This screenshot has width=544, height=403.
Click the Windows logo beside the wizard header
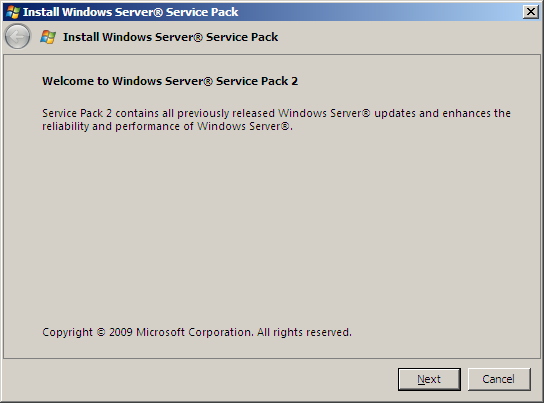click(48, 37)
